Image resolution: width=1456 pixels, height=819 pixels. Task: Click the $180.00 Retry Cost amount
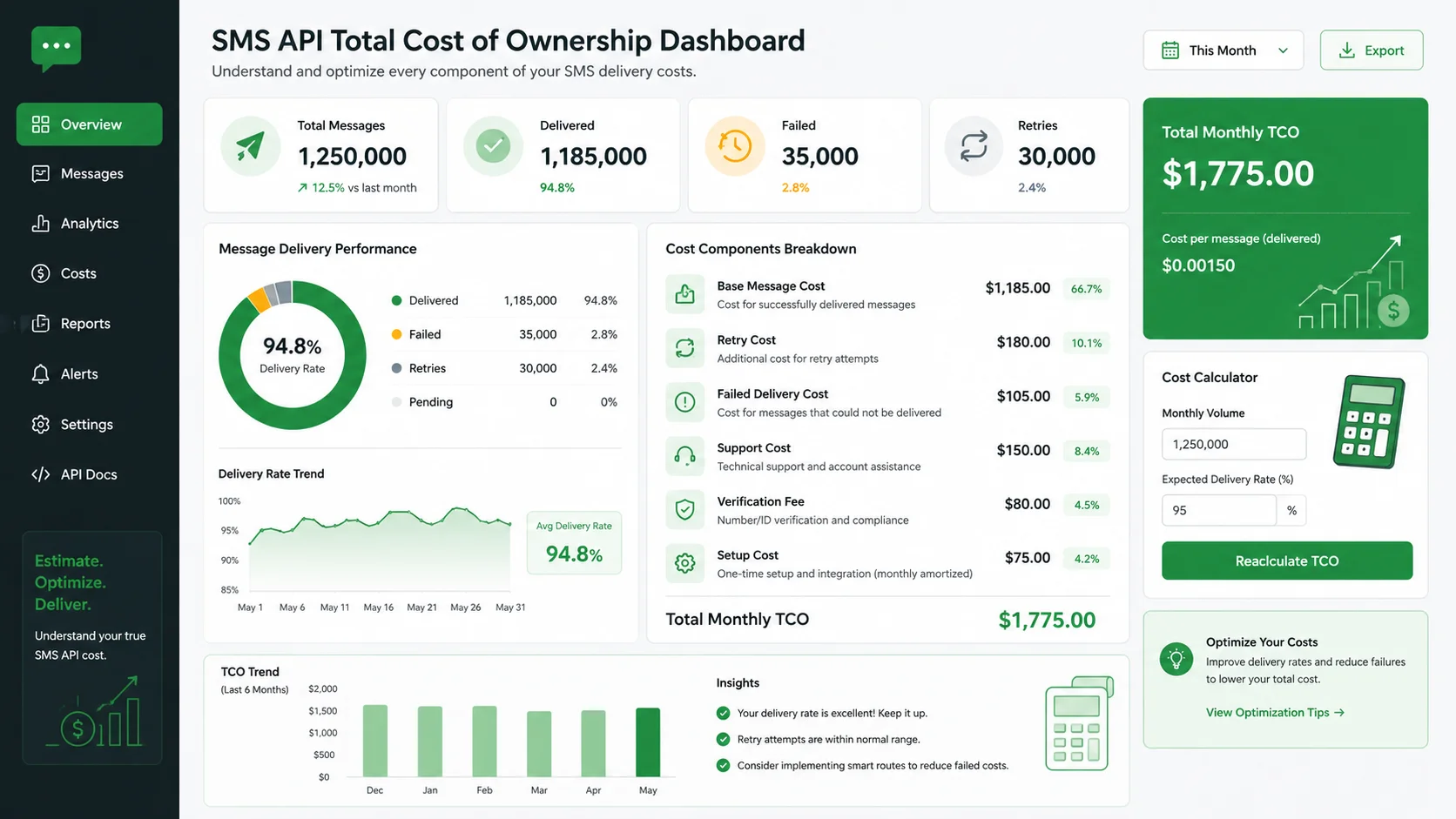(1023, 342)
